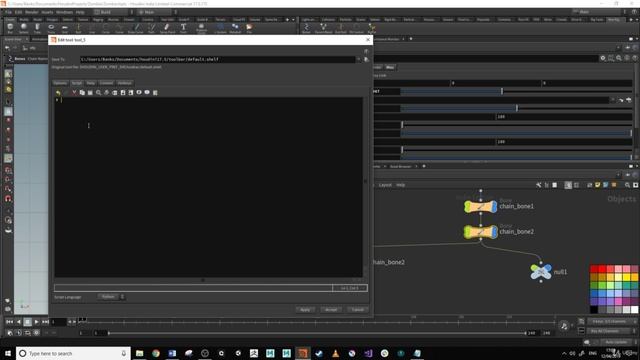The image size is (640, 360).
Task: Select the white swatch in color palette
Action: (634, 310)
